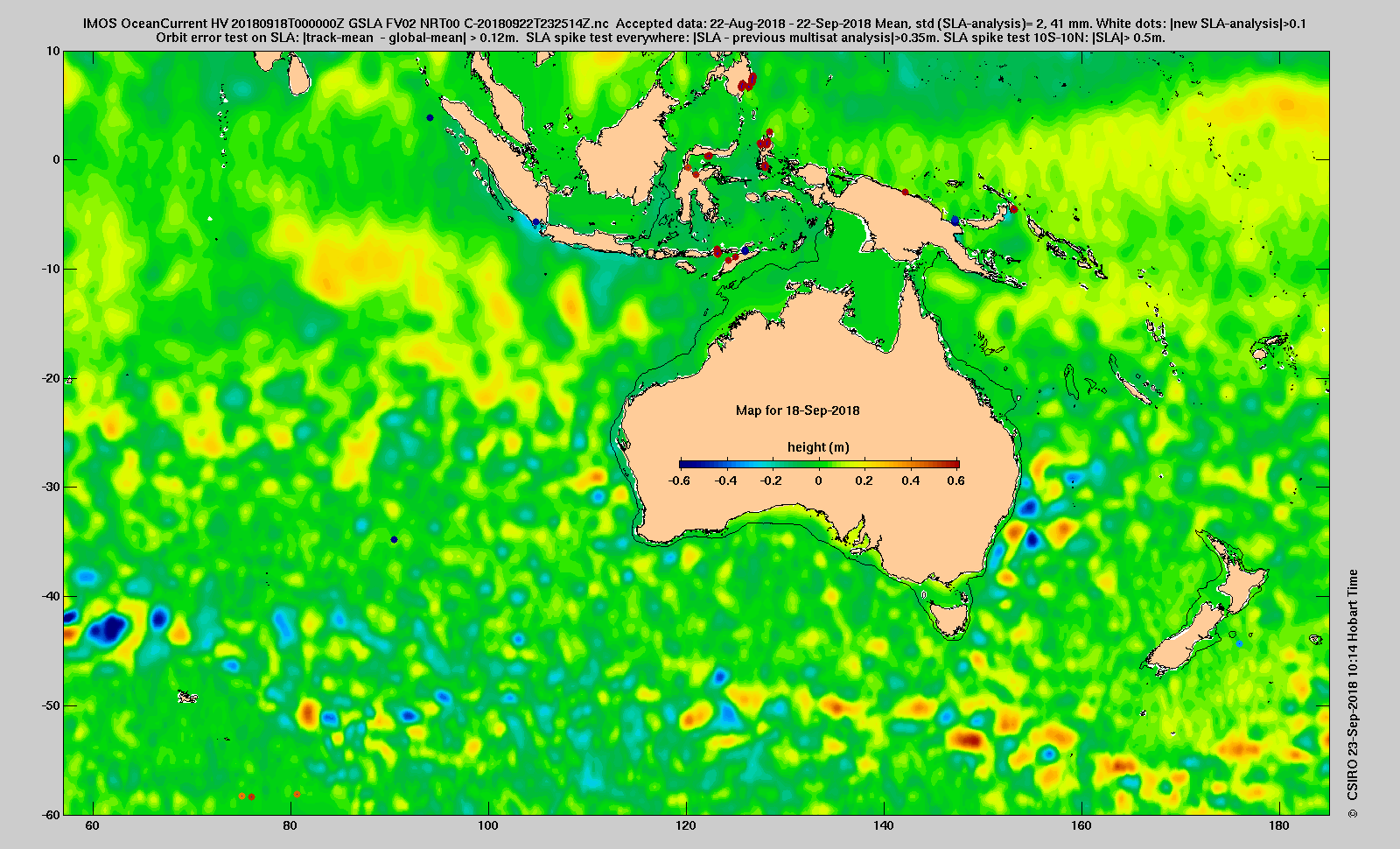This screenshot has height=849, width=1400.
Task: Click latitude axis label -10
Action: (x=51, y=269)
